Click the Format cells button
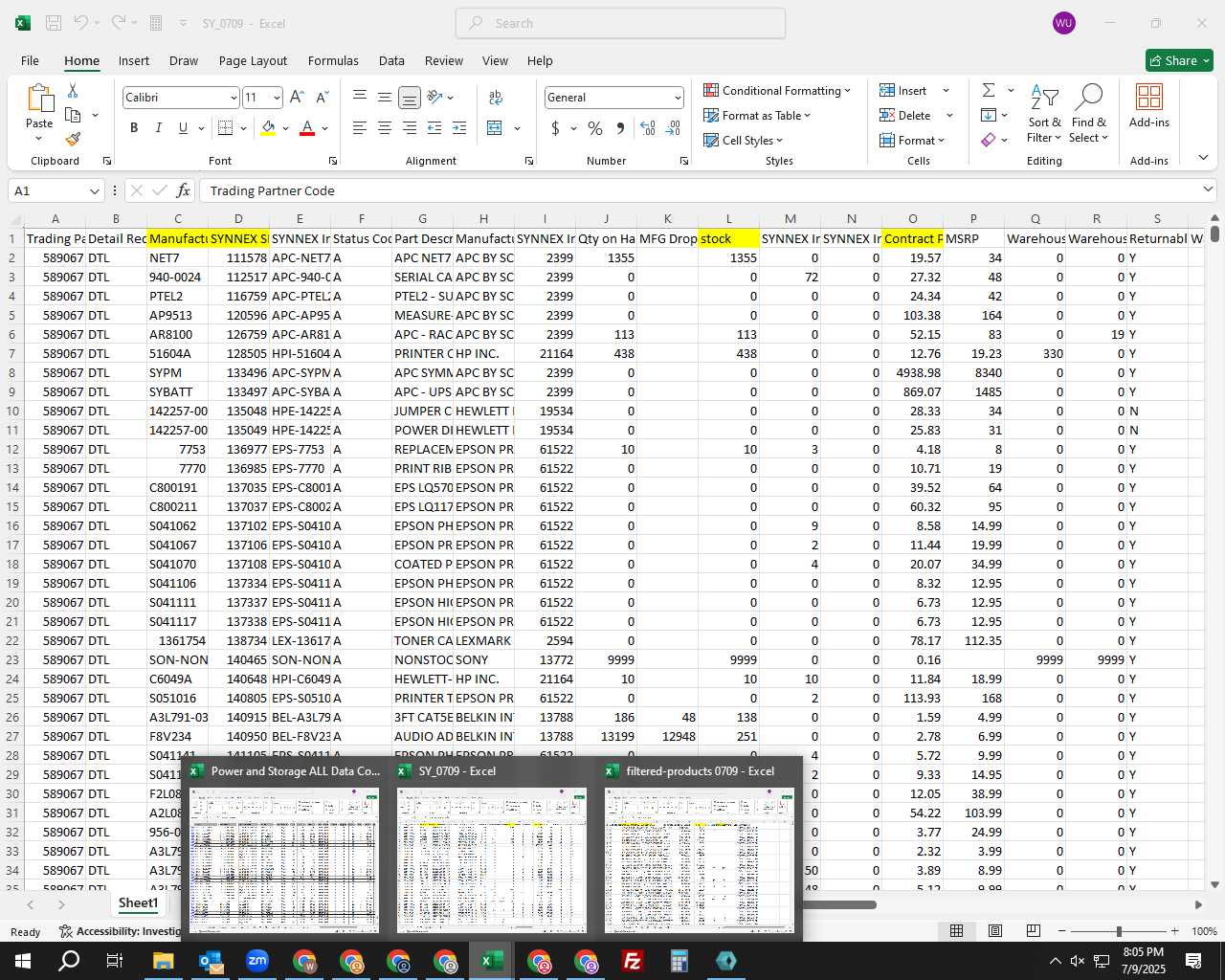 click(913, 140)
